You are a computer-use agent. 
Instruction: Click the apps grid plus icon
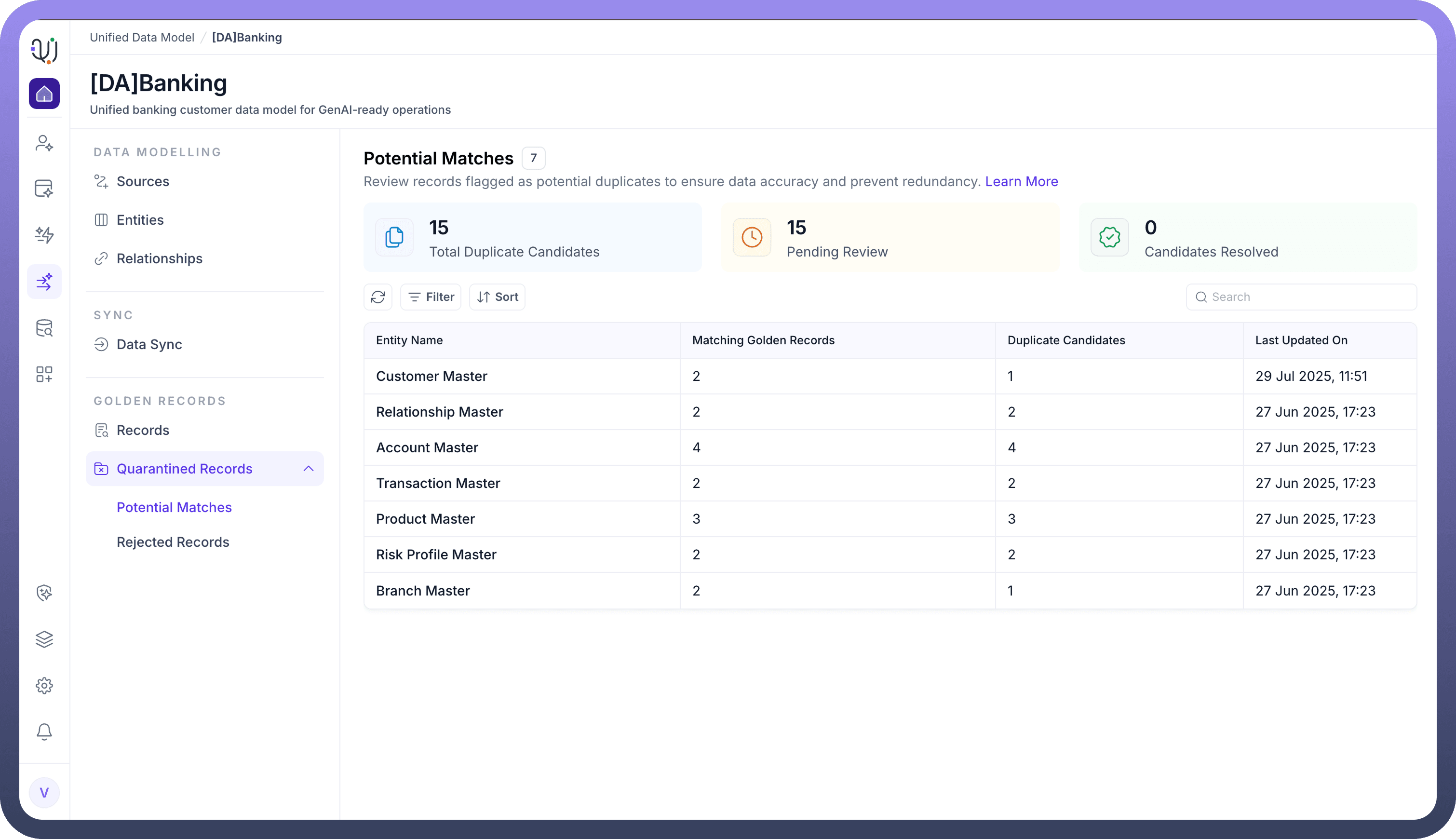click(x=44, y=375)
